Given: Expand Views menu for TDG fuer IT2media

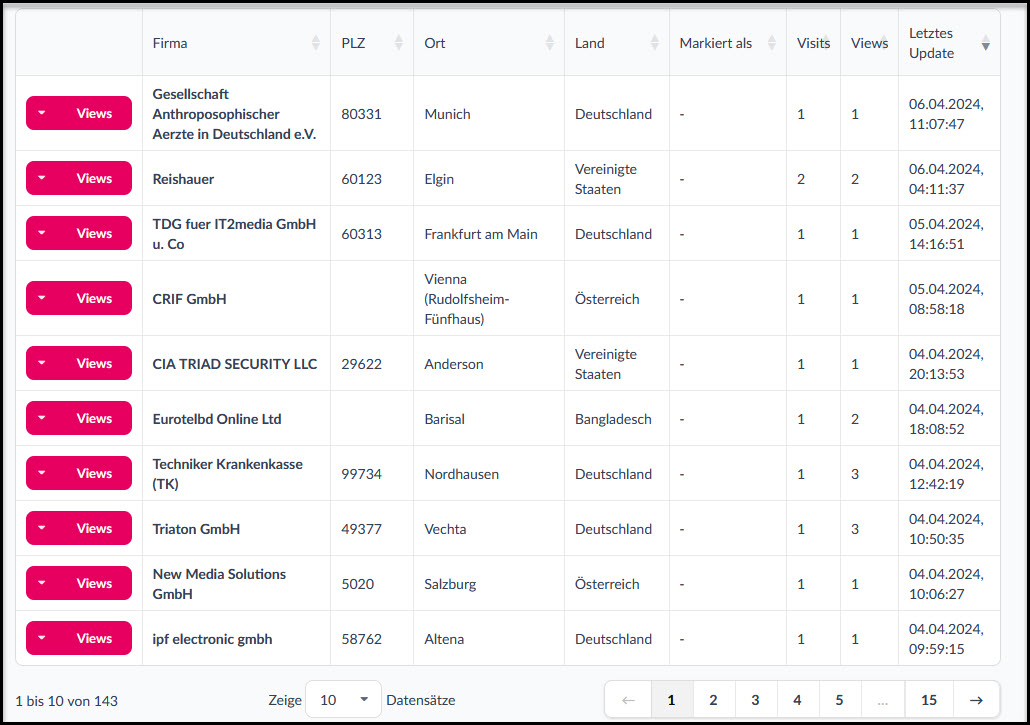Looking at the screenshot, I should (x=79, y=233).
